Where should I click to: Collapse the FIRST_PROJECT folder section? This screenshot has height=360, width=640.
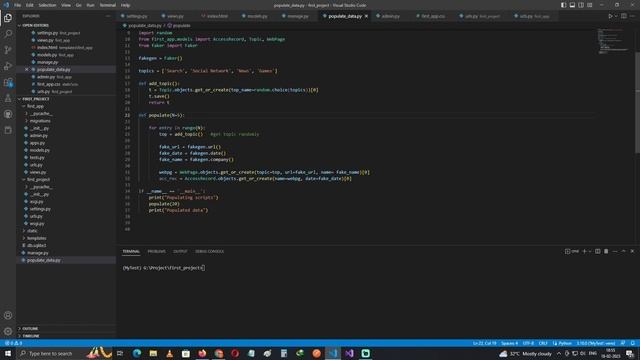click(36, 99)
